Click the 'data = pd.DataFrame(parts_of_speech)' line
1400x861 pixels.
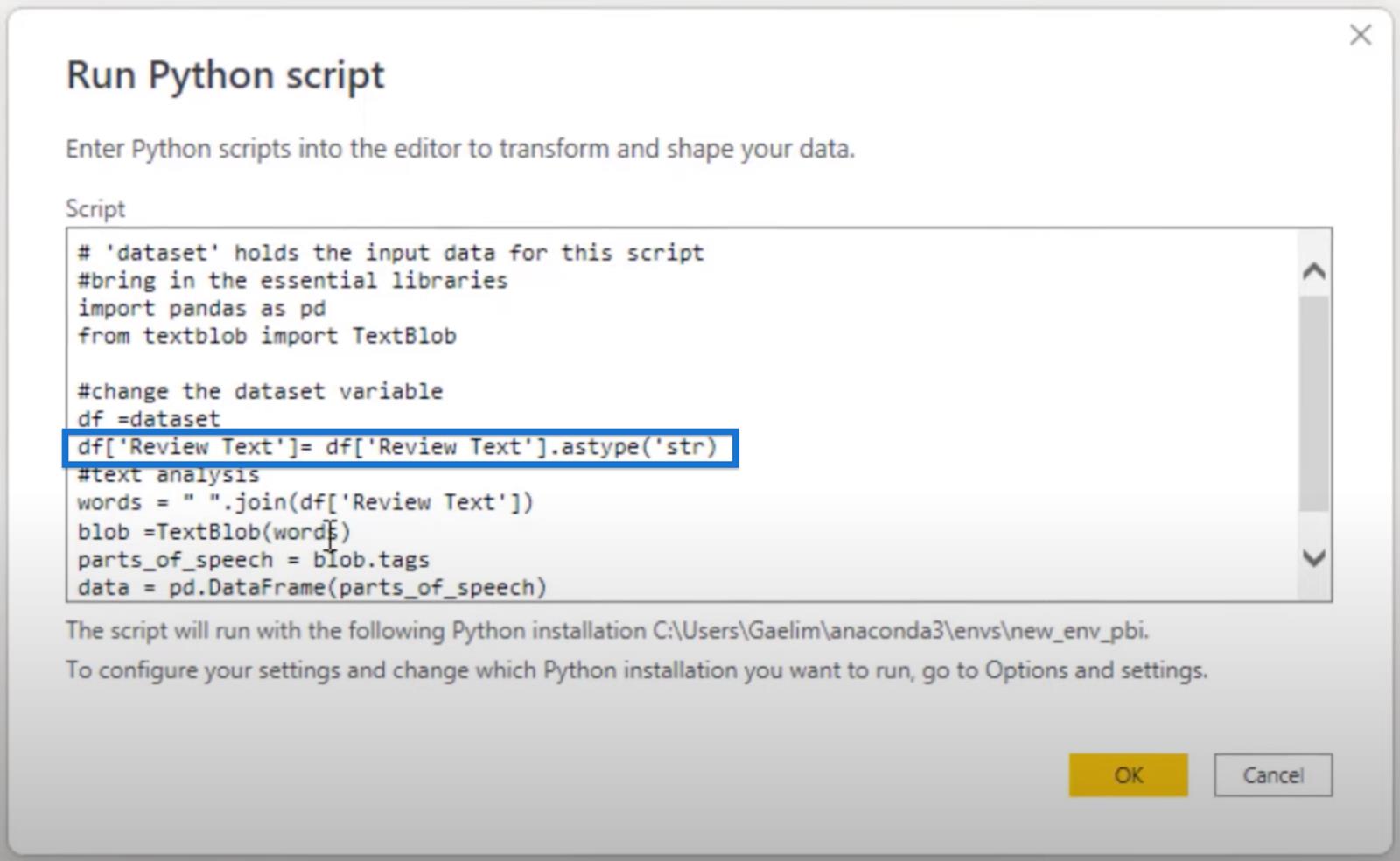(312, 587)
